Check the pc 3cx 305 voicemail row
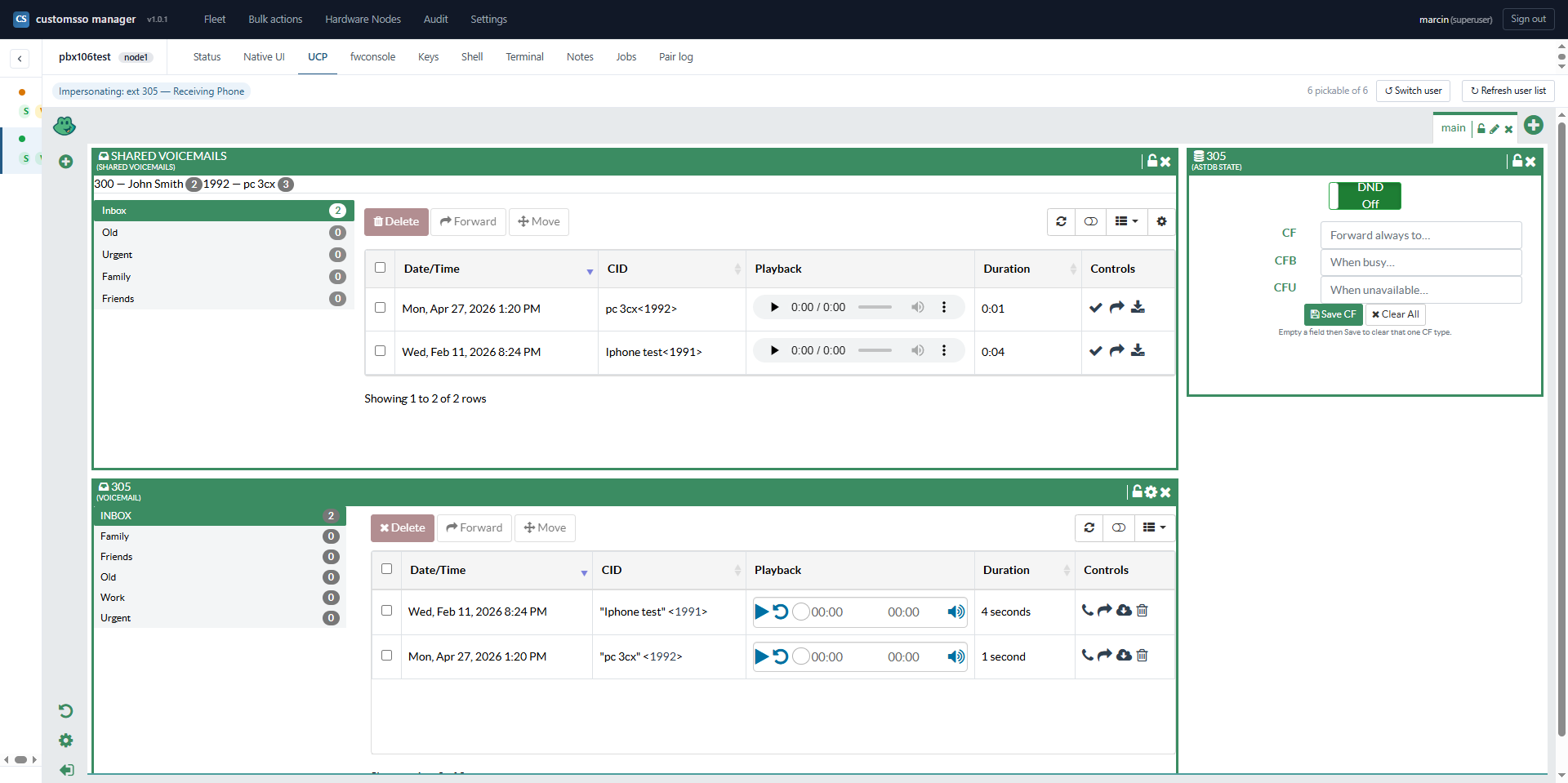Screen dimensions: 1568x783 [x=386, y=655]
